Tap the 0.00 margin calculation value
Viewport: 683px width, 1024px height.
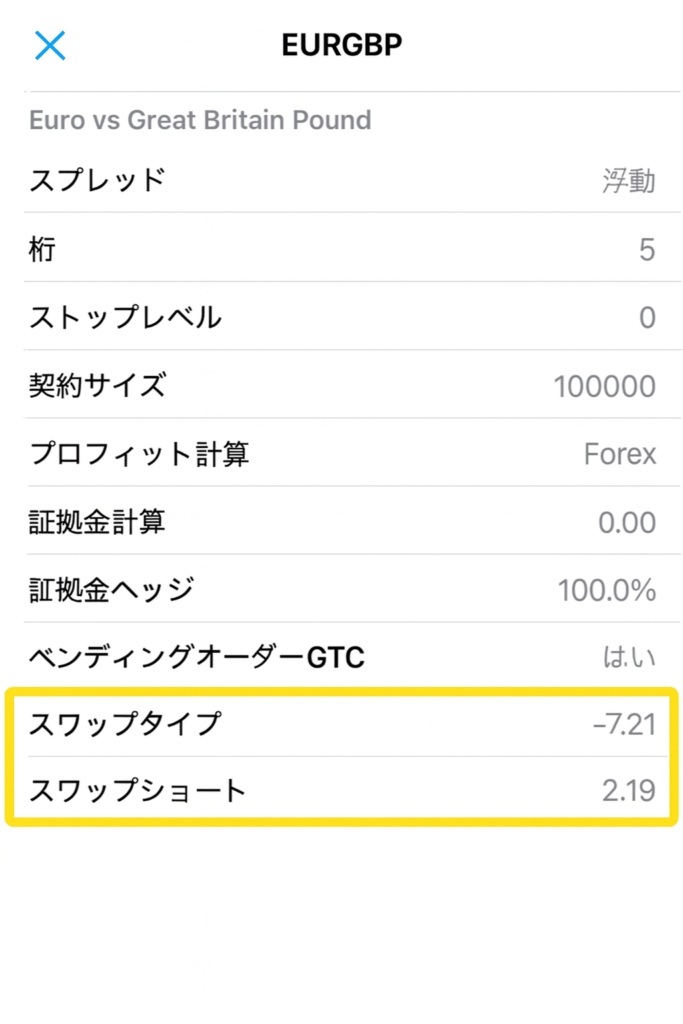click(x=625, y=522)
